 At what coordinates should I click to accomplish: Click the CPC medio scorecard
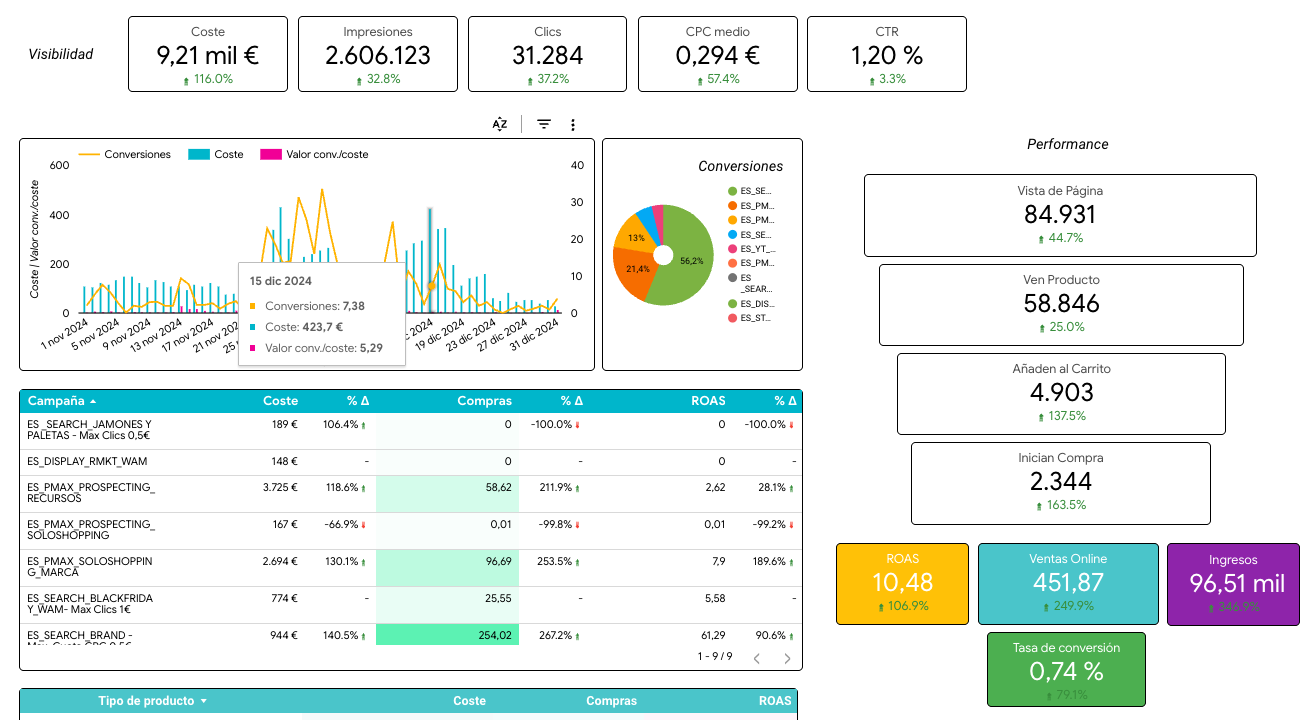[x=717, y=54]
